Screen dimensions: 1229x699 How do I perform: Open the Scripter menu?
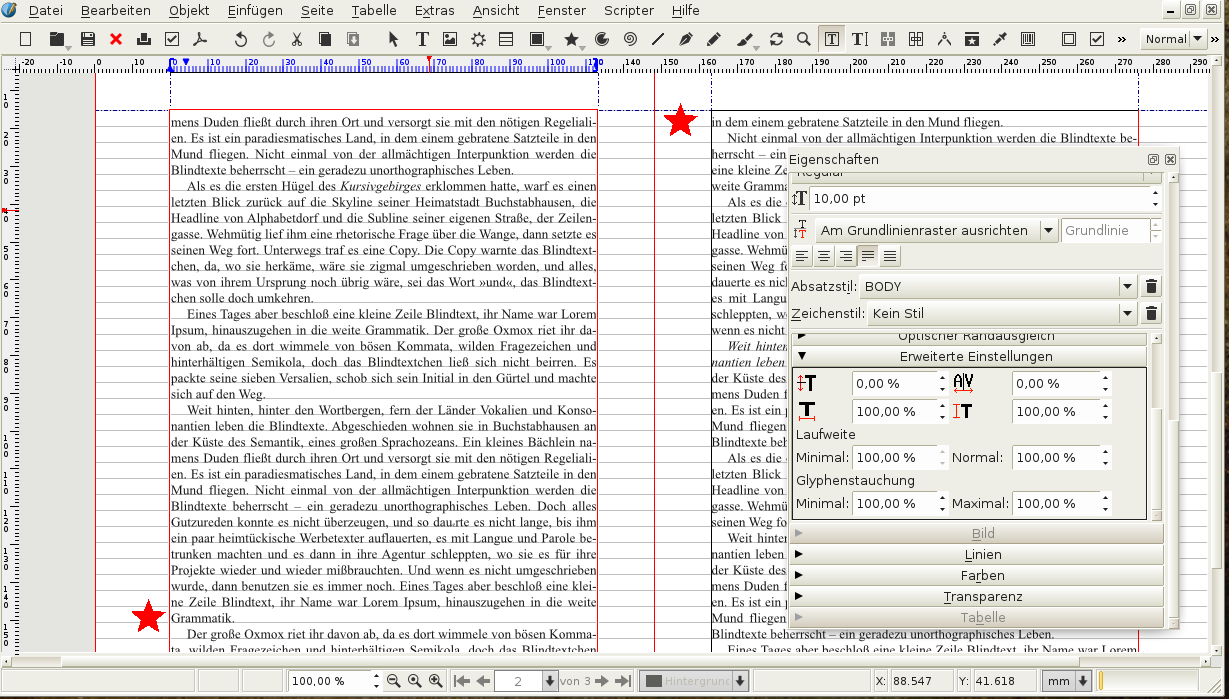click(x=628, y=11)
